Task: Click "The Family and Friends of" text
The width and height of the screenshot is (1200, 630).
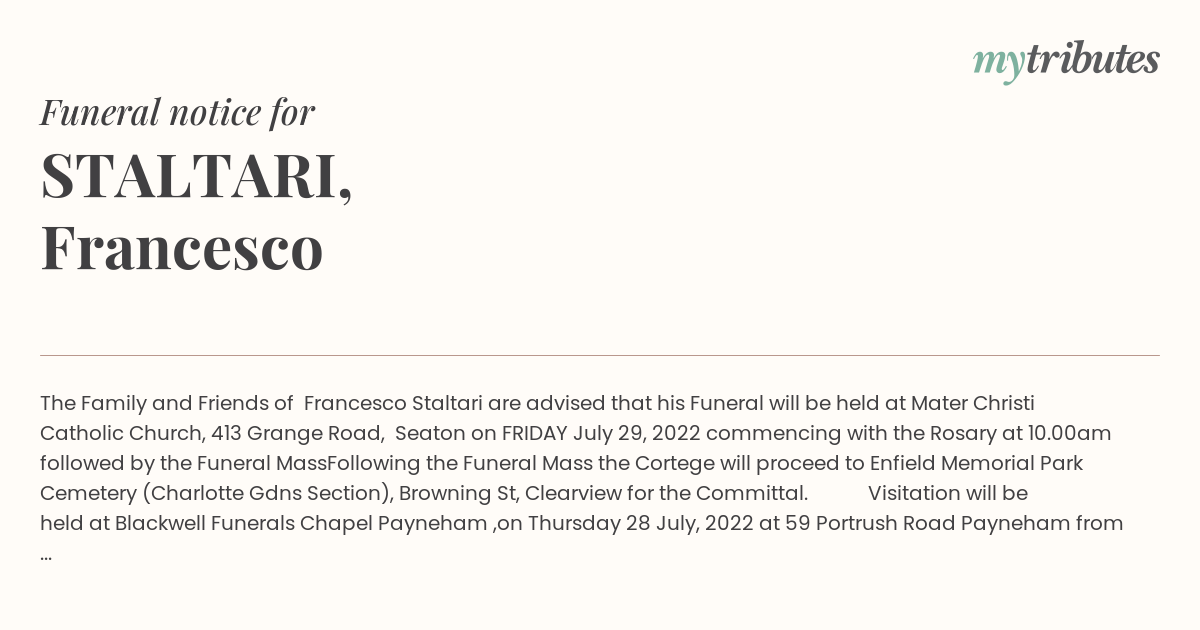Action: pos(167,403)
